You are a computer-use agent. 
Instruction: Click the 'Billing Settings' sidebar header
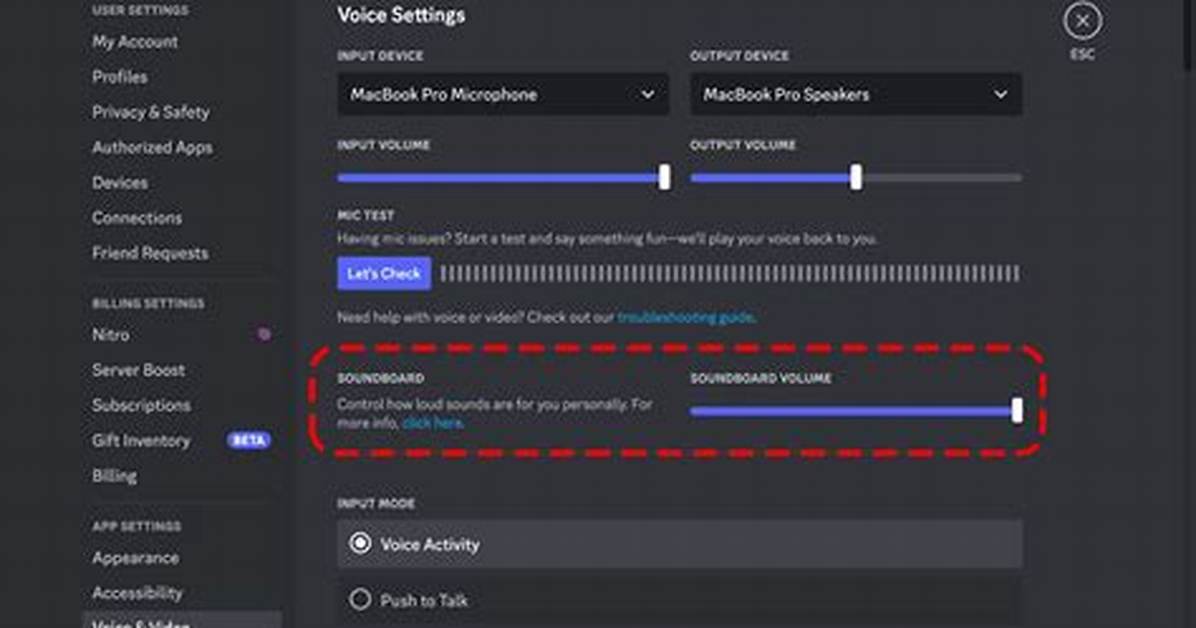pos(148,304)
